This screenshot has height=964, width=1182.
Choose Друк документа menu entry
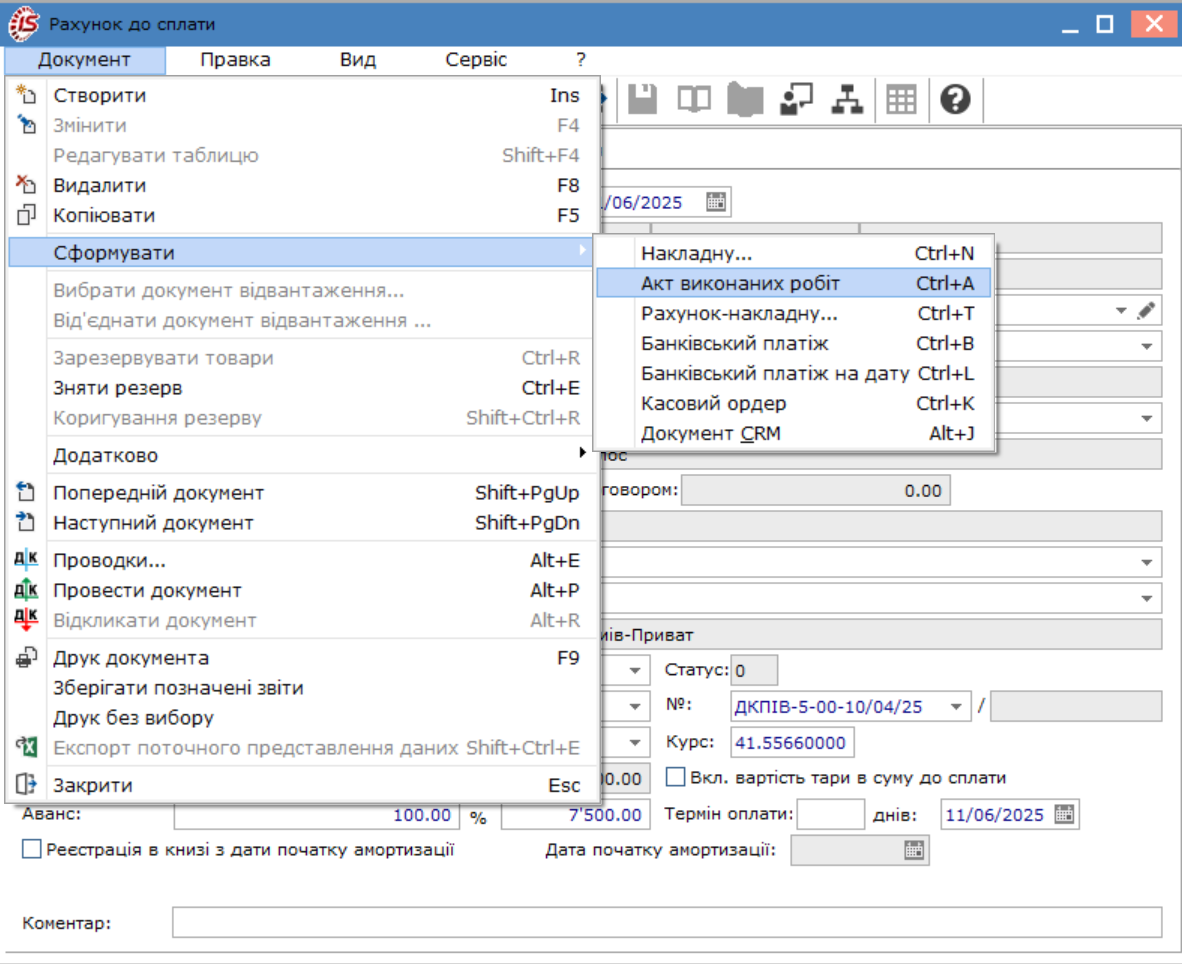(x=302, y=658)
